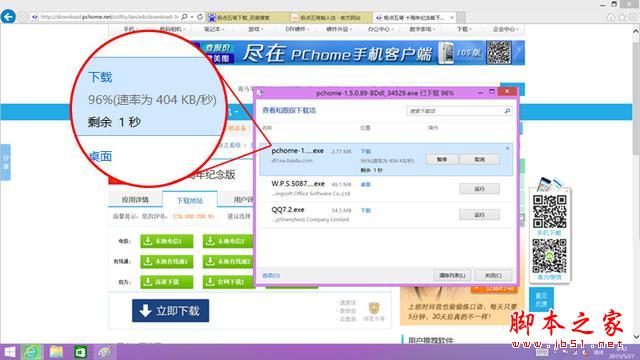Expand the 办公中心 navigation menu
Viewport: 640px width, 360px height.
[380, 29]
